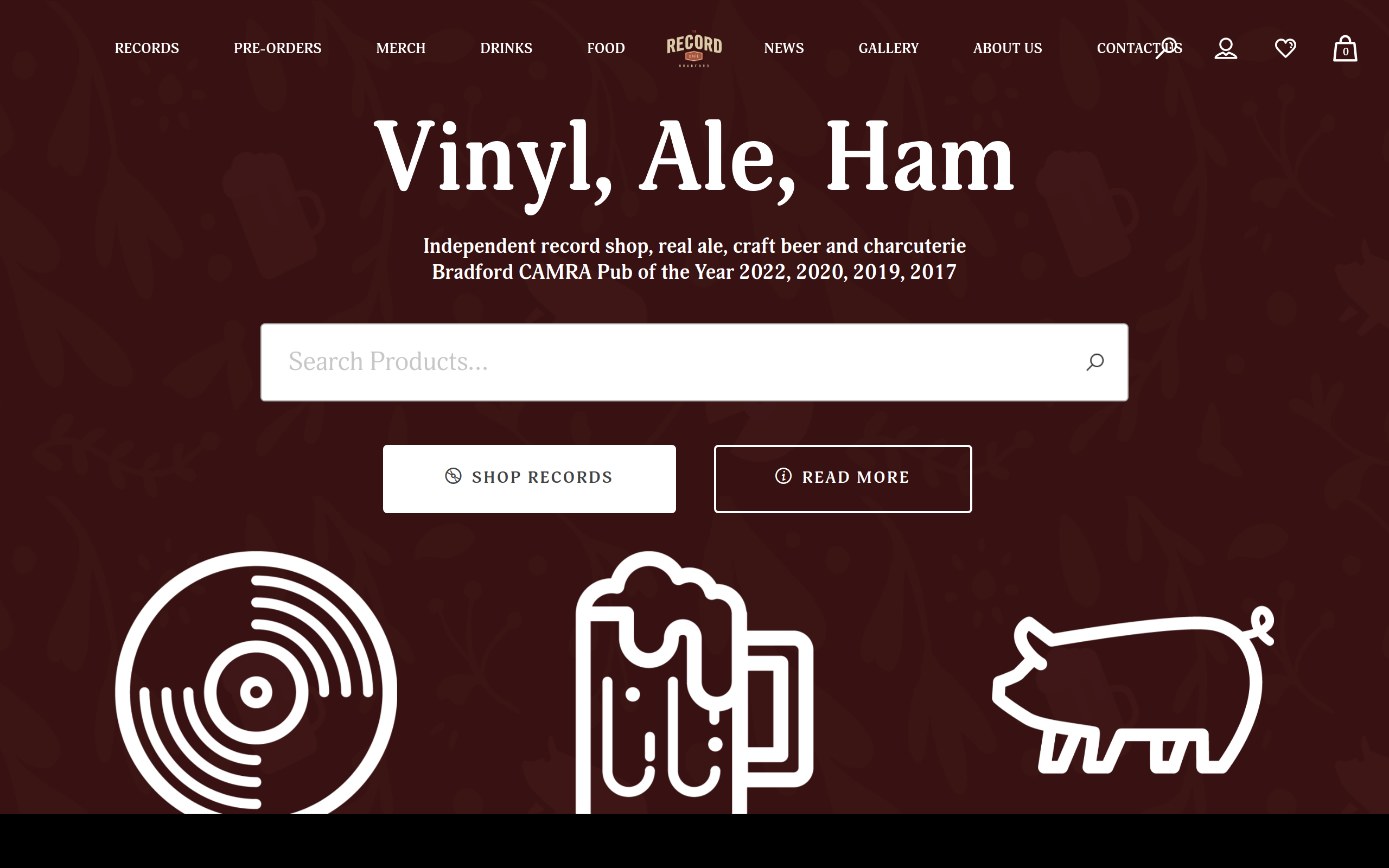The image size is (1389, 868).
Task: Open the Records menu item
Action: pyautogui.click(x=147, y=48)
